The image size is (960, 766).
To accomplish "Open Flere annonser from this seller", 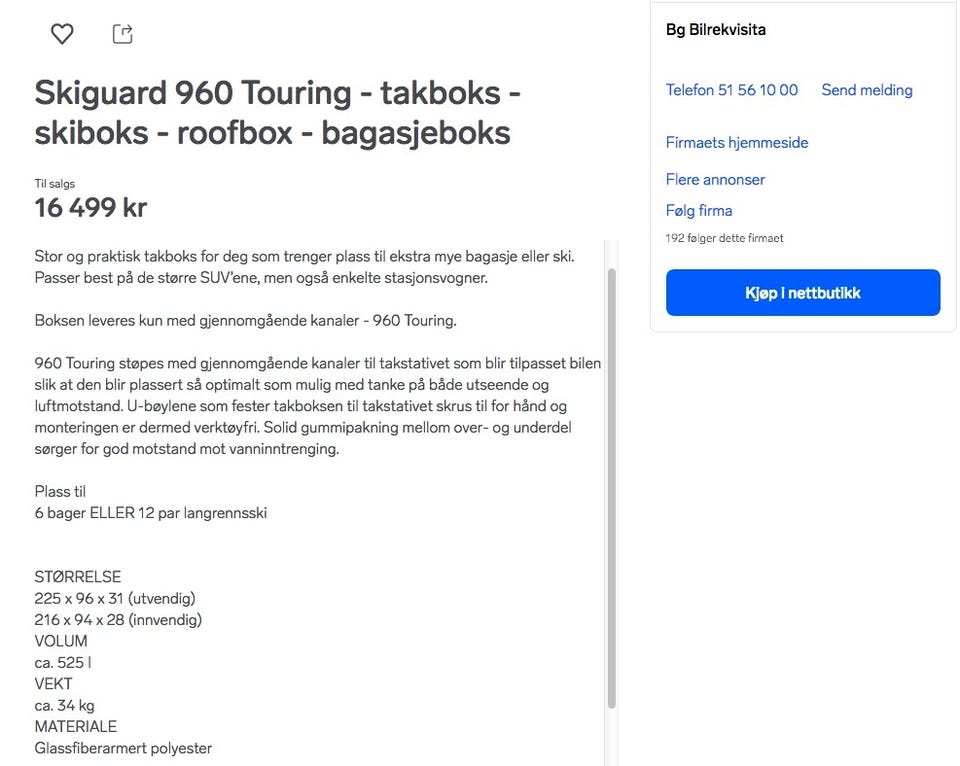I will pyautogui.click(x=715, y=179).
